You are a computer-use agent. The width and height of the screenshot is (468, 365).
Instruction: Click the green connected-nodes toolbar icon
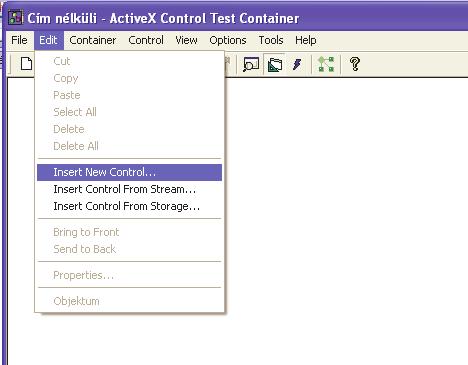coord(326,64)
